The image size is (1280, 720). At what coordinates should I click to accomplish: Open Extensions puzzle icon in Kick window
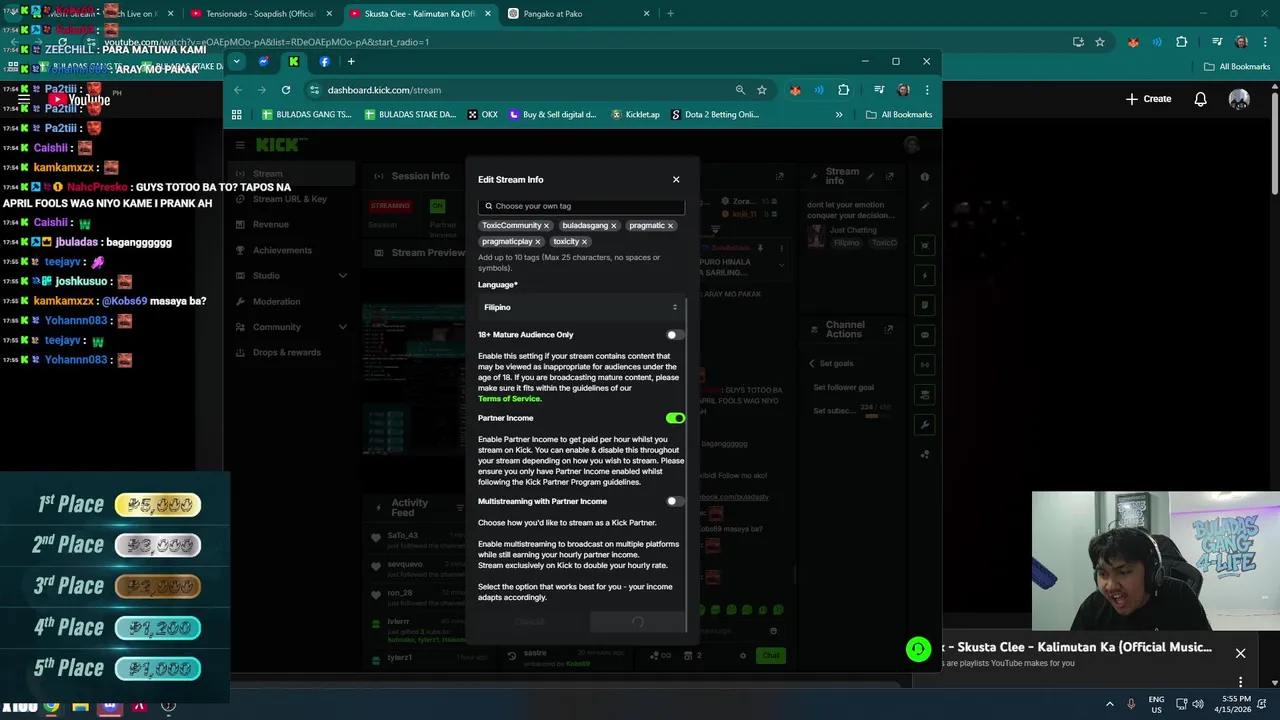click(843, 90)
